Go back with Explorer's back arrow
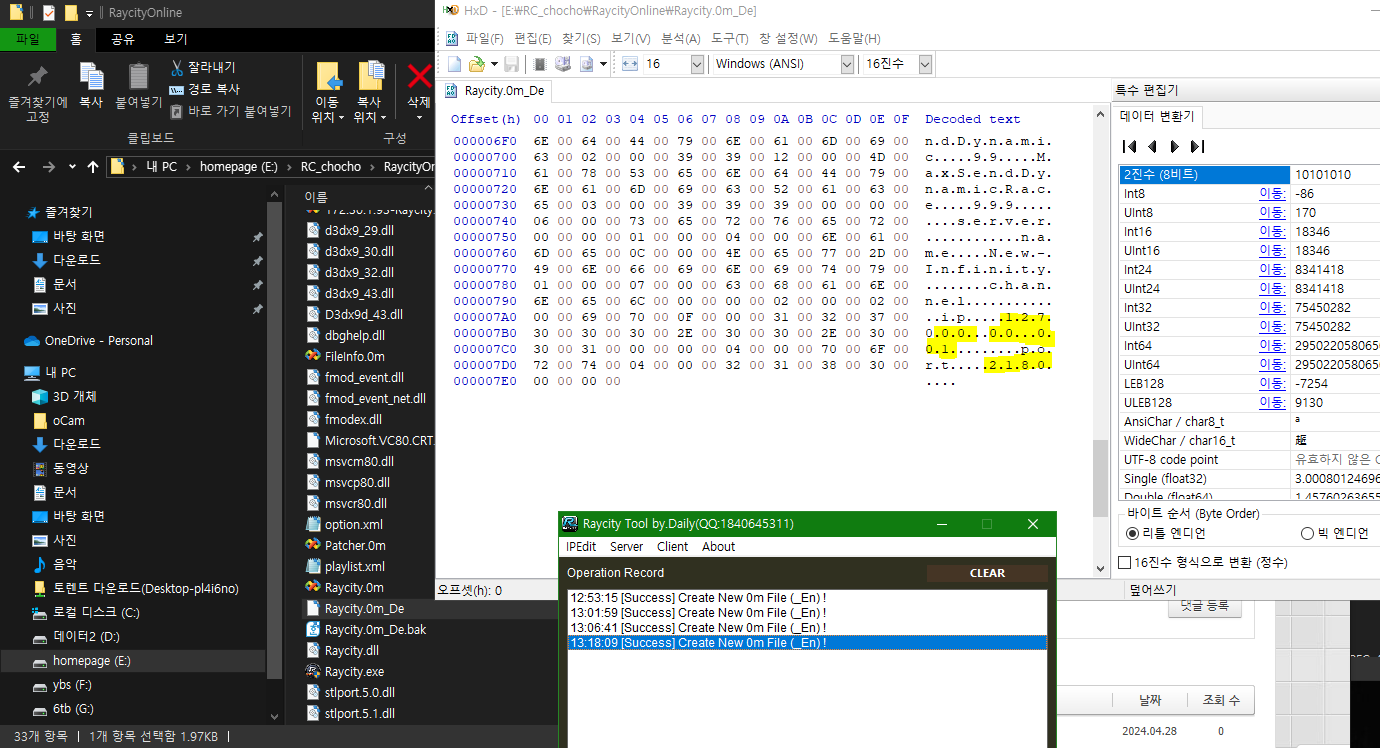The height and width of the screenshot is (748, 1380). click(x=20, y=166)
